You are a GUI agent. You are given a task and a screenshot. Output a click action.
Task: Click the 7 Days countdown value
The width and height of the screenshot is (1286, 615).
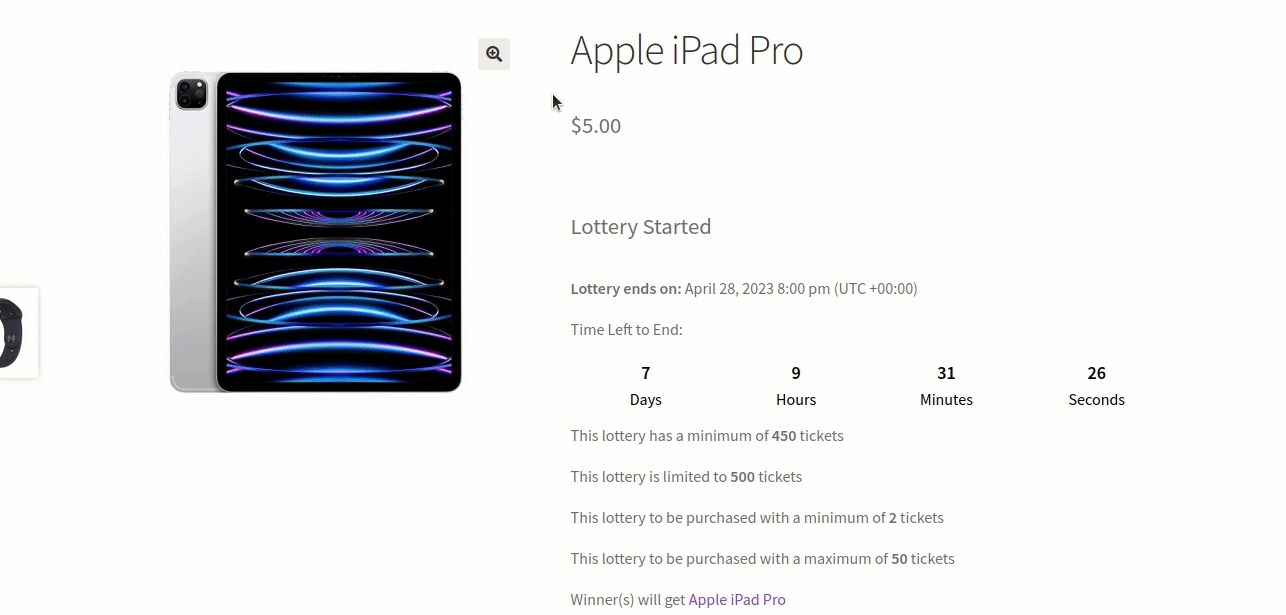click(x=646, y=373)
